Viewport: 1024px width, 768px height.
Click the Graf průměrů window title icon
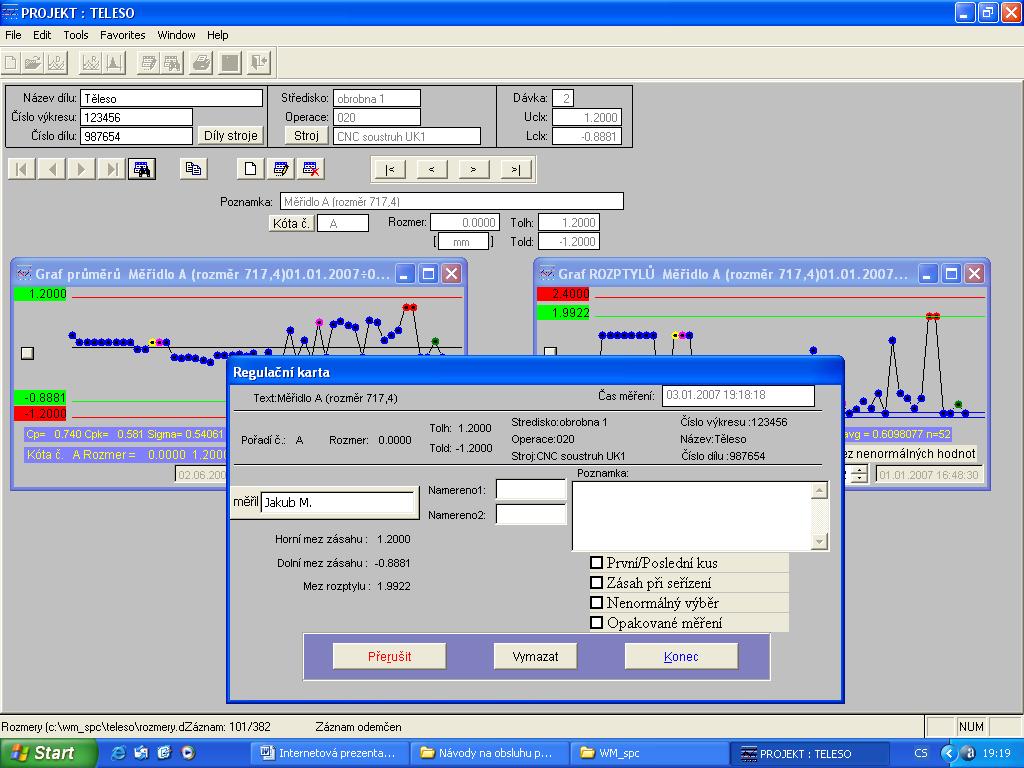24,274
